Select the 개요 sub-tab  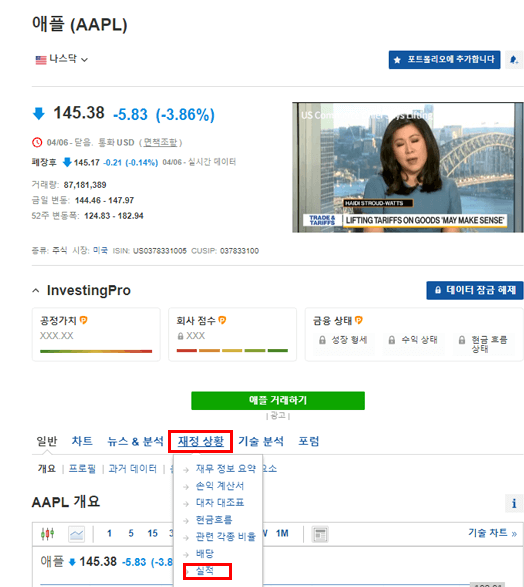(x=47, y=468)
